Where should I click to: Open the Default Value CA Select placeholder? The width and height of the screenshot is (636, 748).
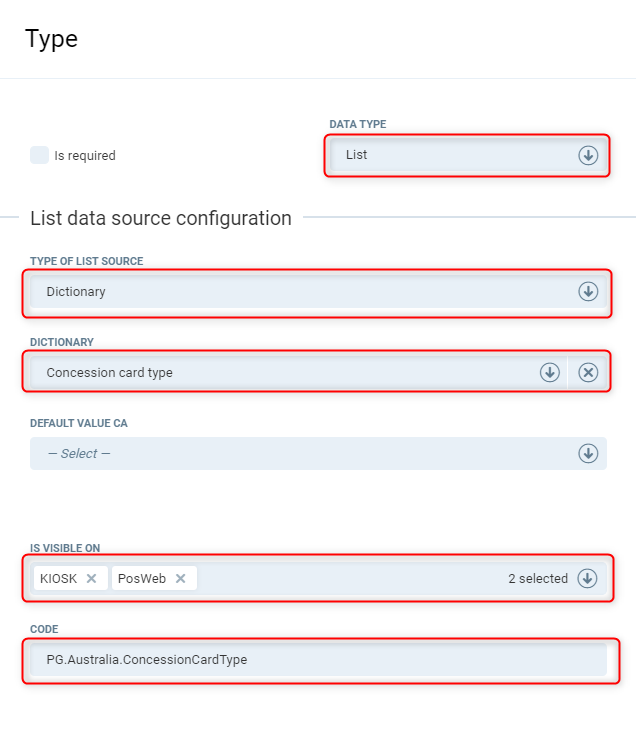point(300,453)
